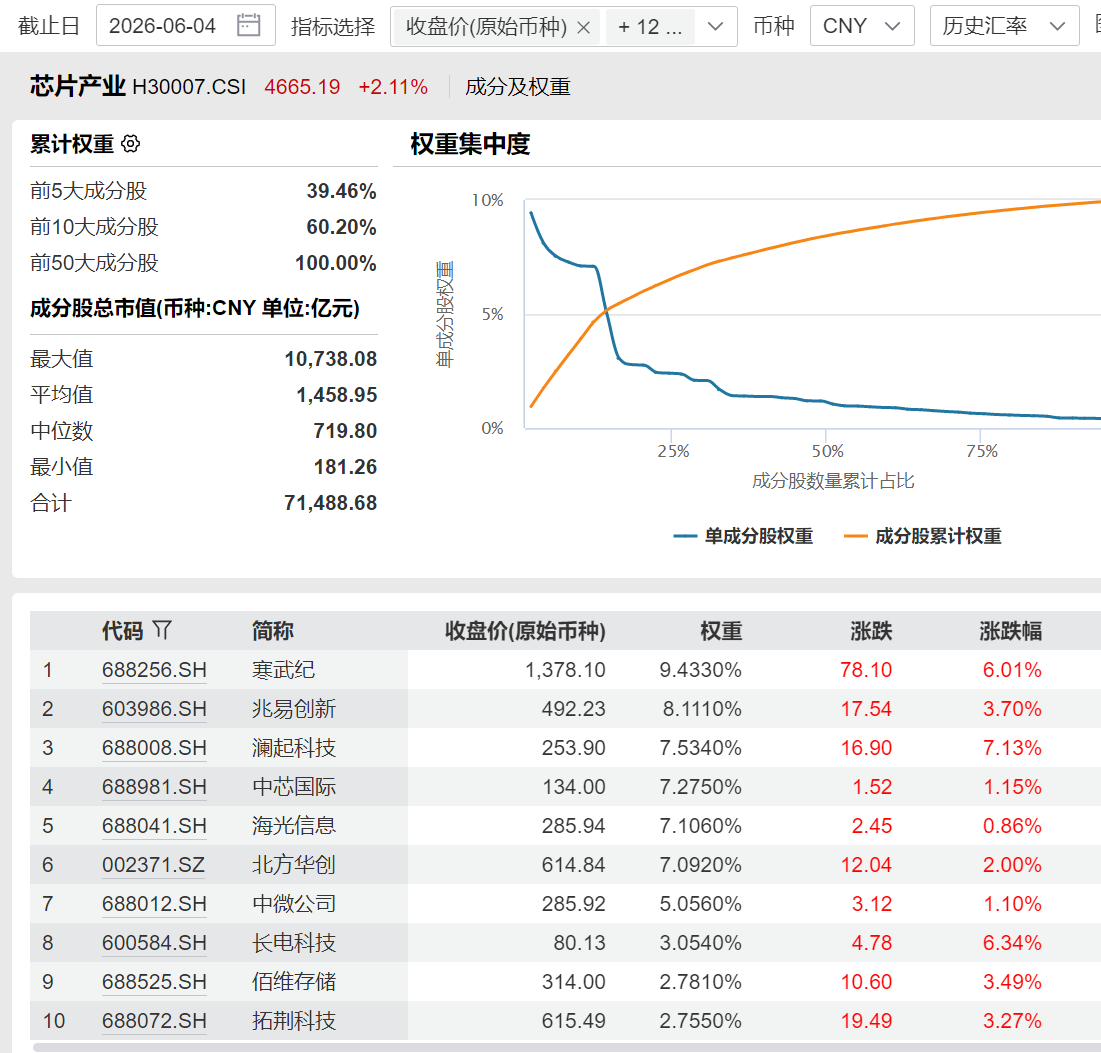Click the 芯片产业 index name
This screenshot has height=1053, width=1101.
click(x=77, y=86)
